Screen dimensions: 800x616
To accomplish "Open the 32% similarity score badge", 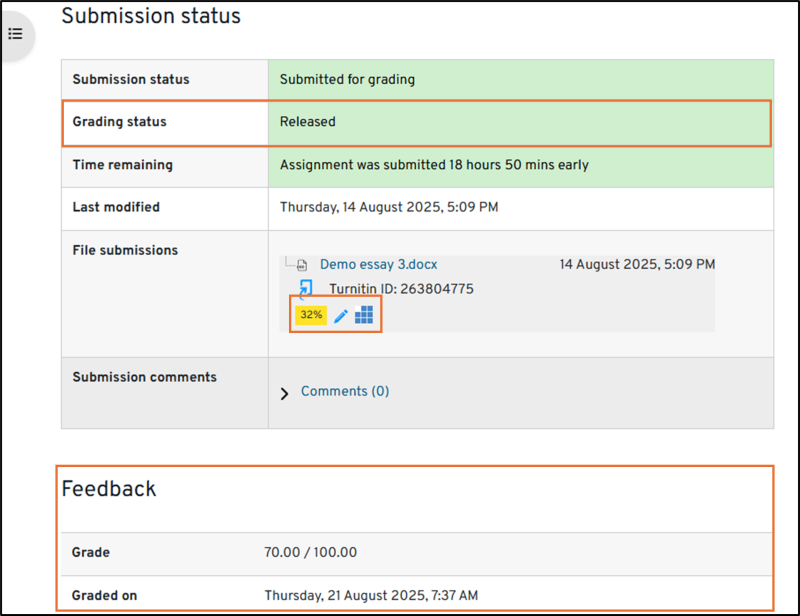I will (311, 315).
